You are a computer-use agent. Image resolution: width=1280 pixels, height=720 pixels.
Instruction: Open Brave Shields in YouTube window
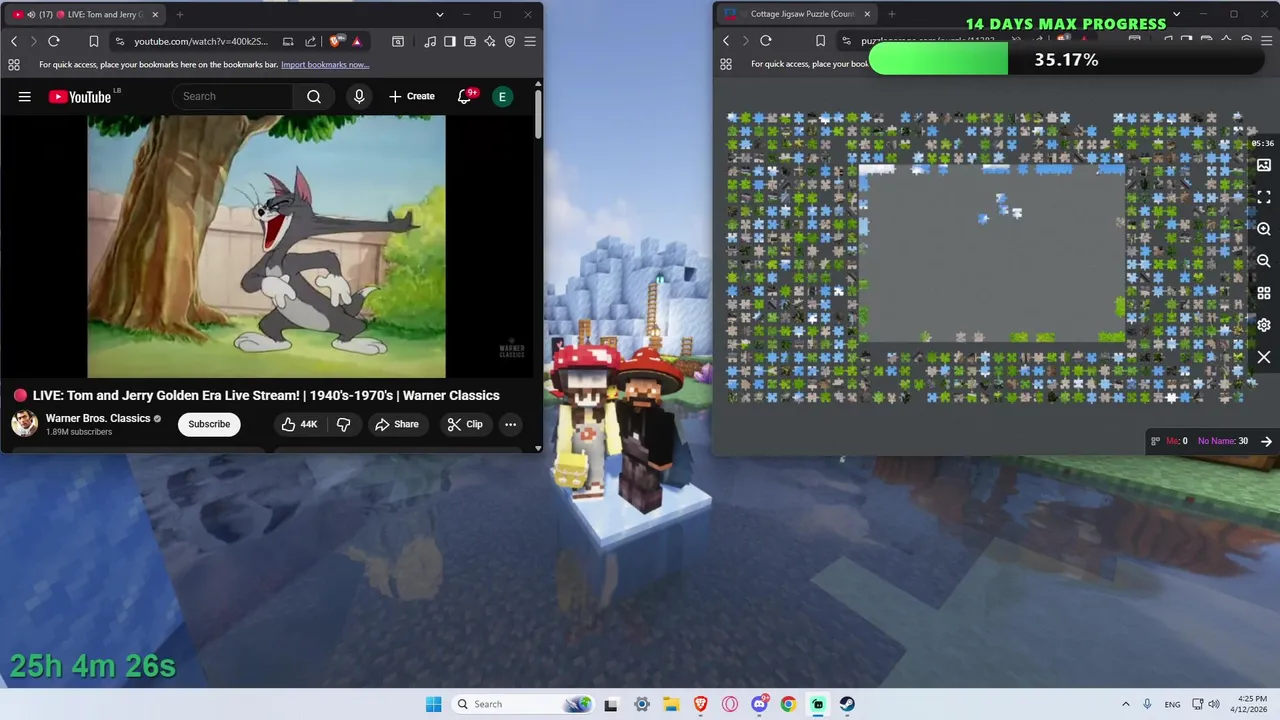(336, 41)
